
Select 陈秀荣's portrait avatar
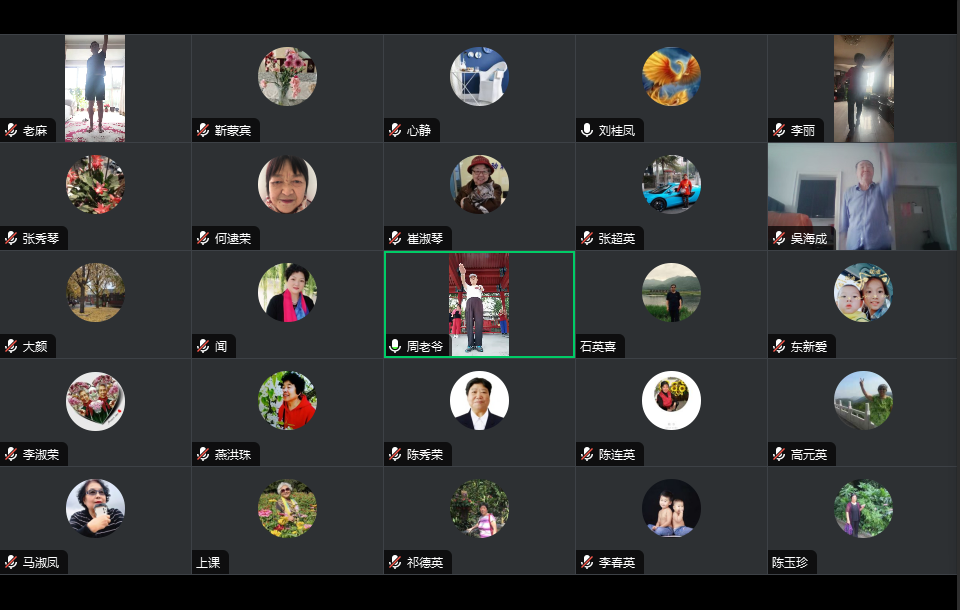(x=479, y=401)
